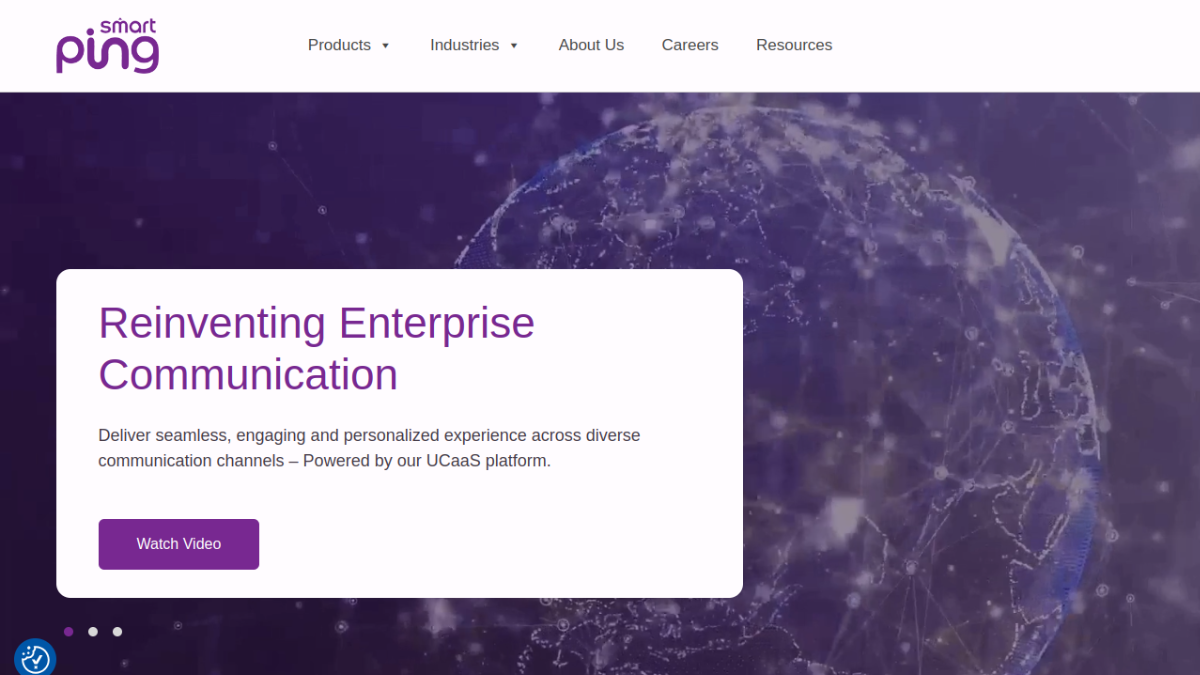Click the globe network background image
Viewport: 1200px width, 675px height.
click(x=950, y=250)
